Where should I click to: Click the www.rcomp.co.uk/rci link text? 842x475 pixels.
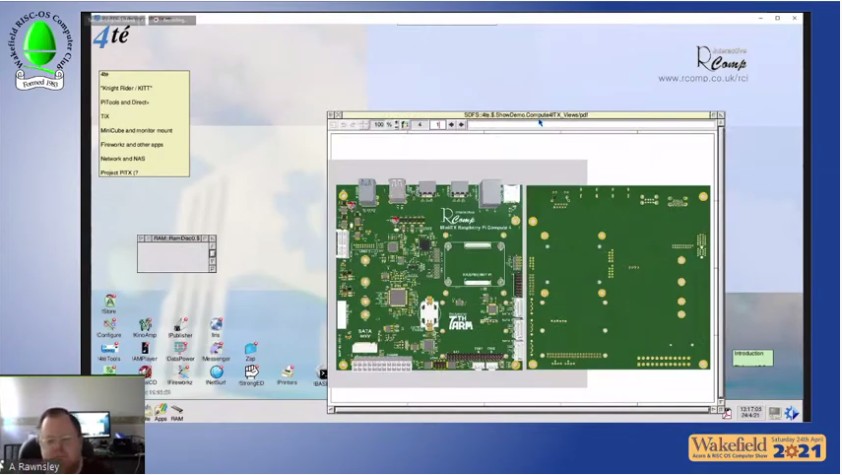tap(703, 78)
